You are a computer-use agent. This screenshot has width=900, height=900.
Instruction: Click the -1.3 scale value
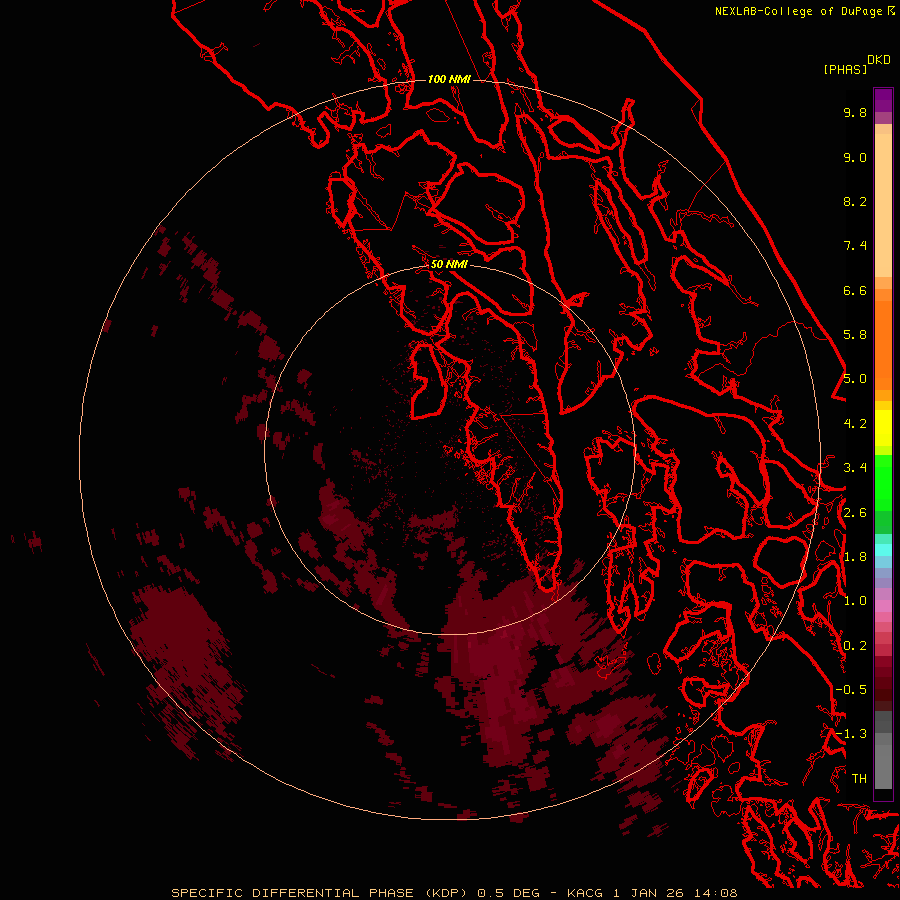coord(851,734)
